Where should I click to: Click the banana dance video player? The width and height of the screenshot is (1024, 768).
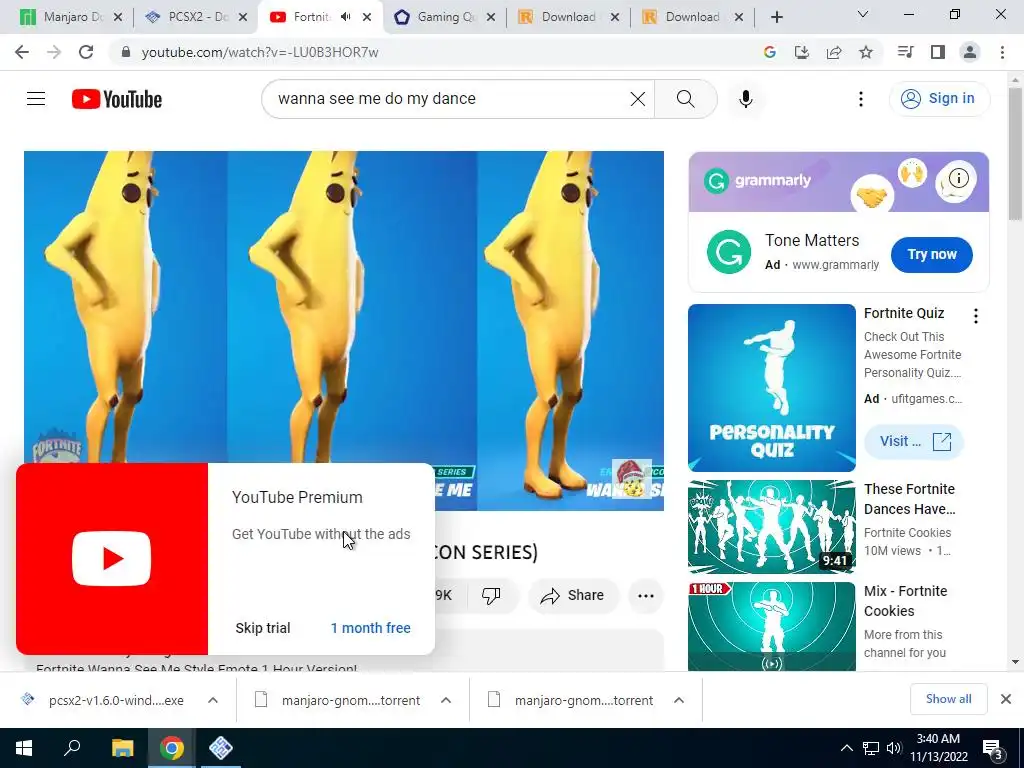point(344,330)
